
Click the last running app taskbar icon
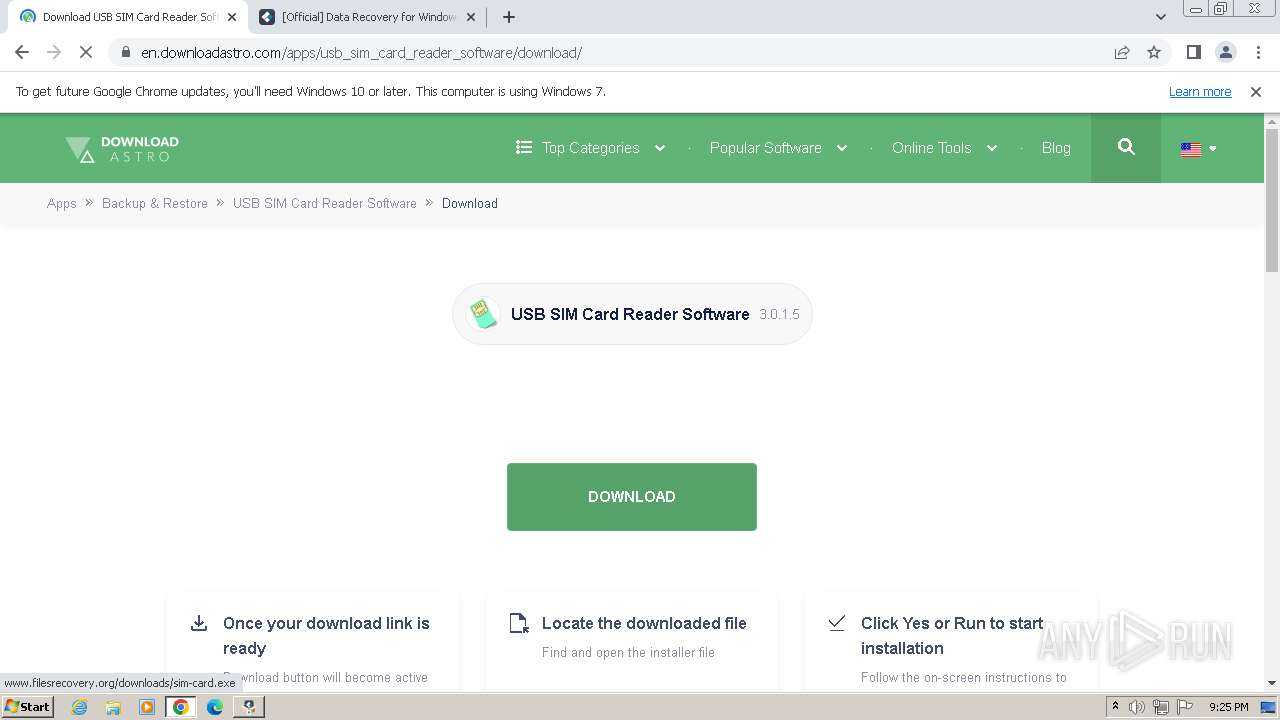tap(249, 707)
